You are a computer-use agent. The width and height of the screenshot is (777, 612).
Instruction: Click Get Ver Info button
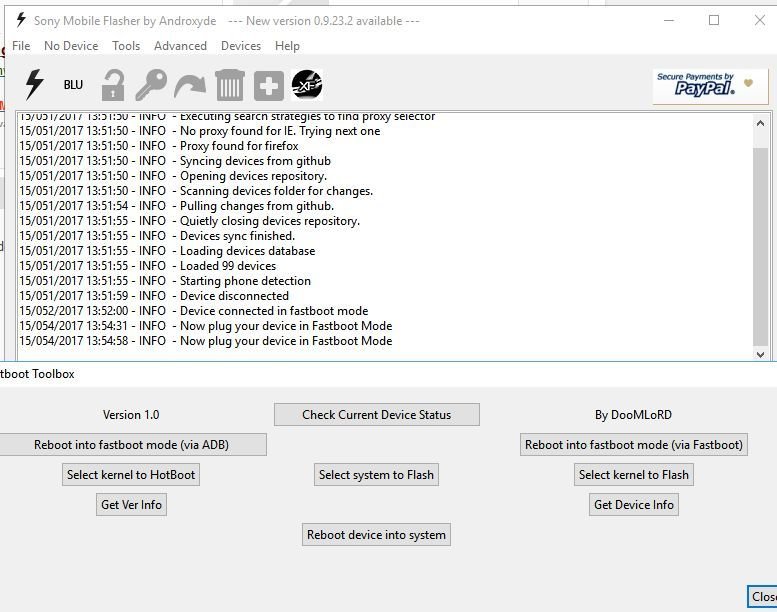131,504
